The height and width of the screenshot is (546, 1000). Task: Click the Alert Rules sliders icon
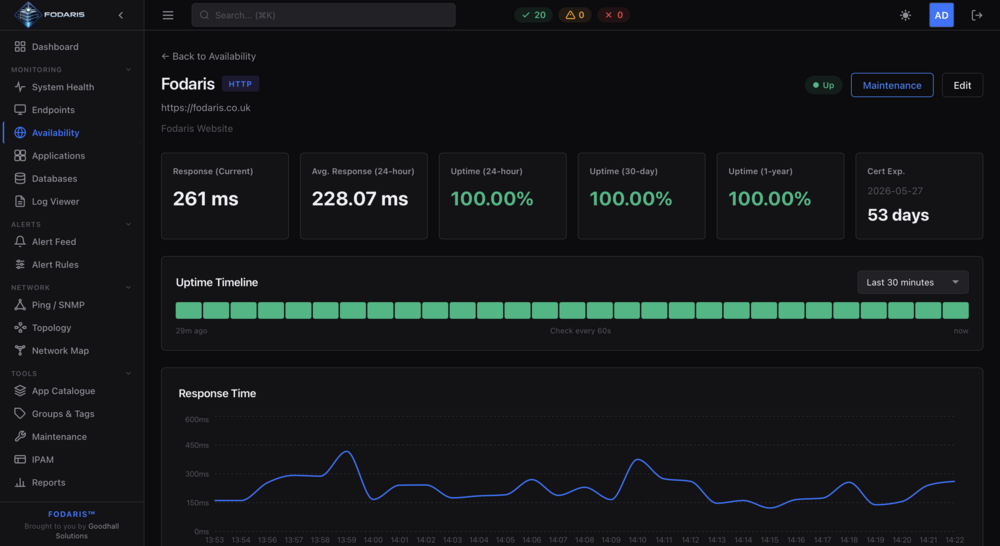click(20, 265)
